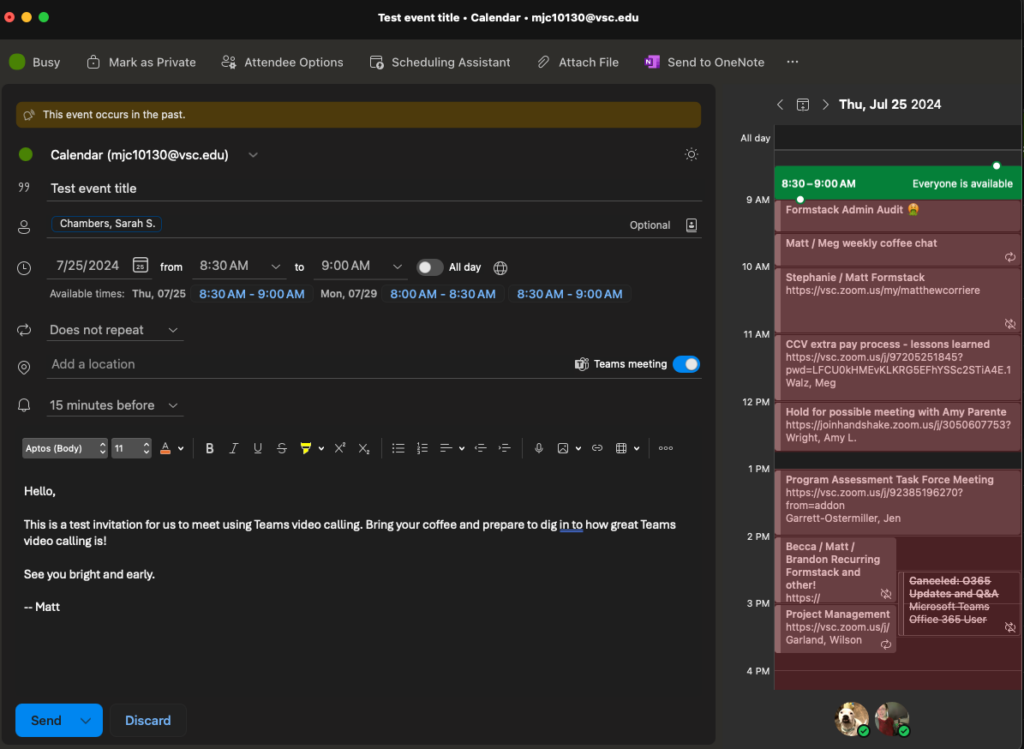
Task: Open the 15 minutes before reminder dropdown
Action: (114, 405)
